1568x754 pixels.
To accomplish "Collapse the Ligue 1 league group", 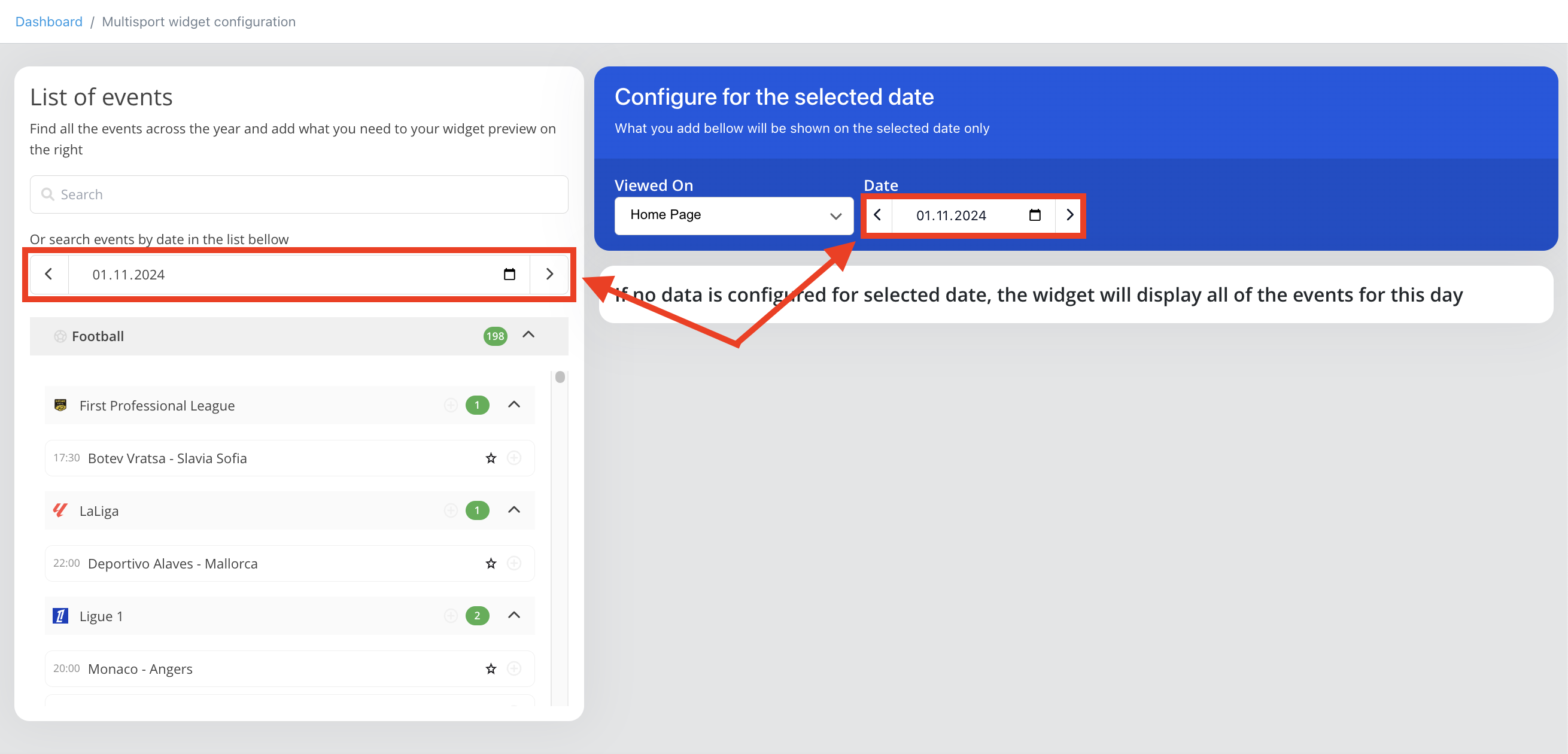I will click(x=514, y=615).
